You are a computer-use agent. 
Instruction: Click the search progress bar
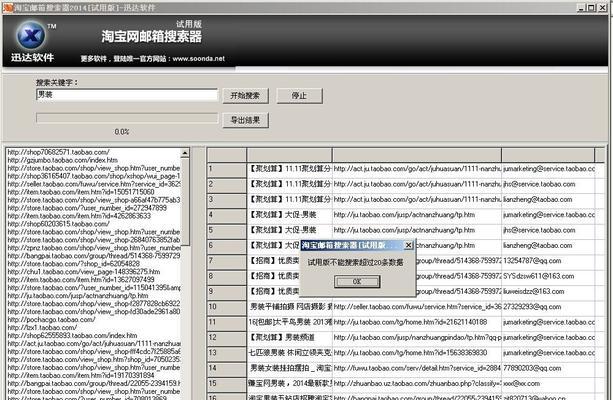point(127,118)
